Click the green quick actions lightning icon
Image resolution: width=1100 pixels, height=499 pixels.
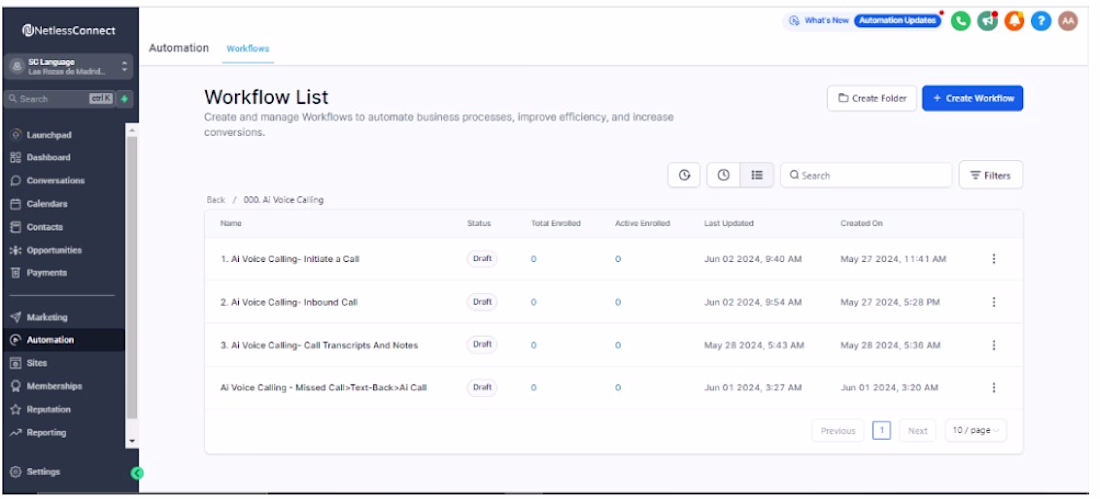point(124,99)
